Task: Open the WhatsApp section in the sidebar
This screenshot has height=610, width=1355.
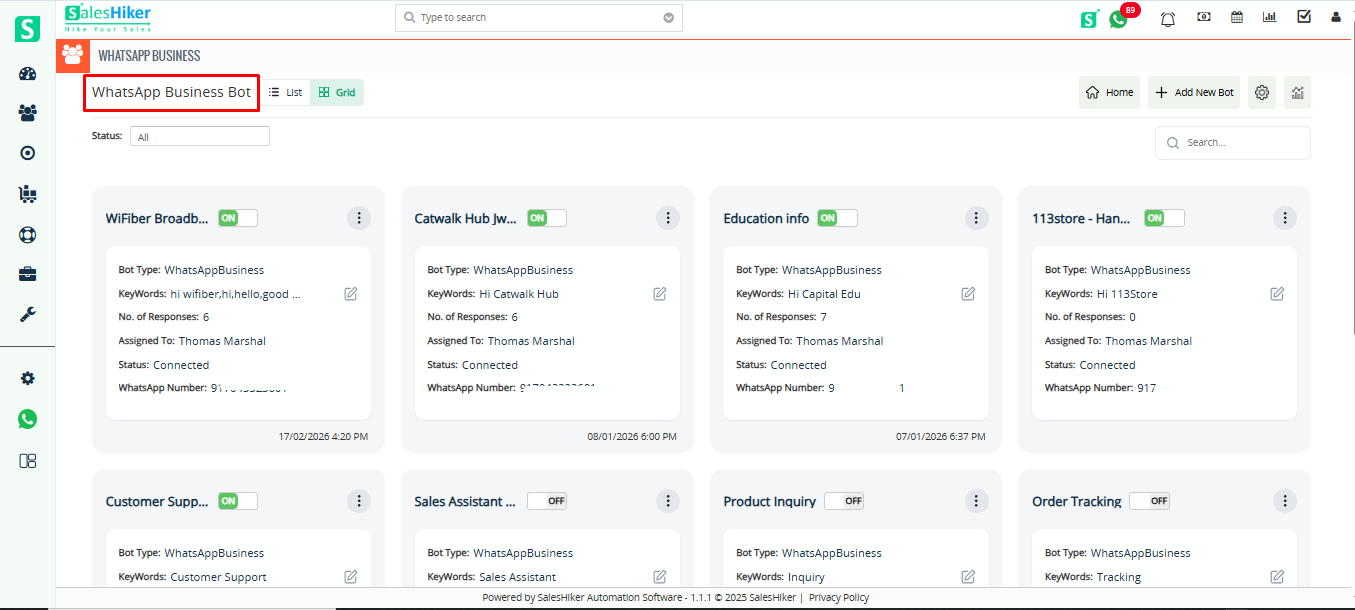Action: (x=27, y=418)
